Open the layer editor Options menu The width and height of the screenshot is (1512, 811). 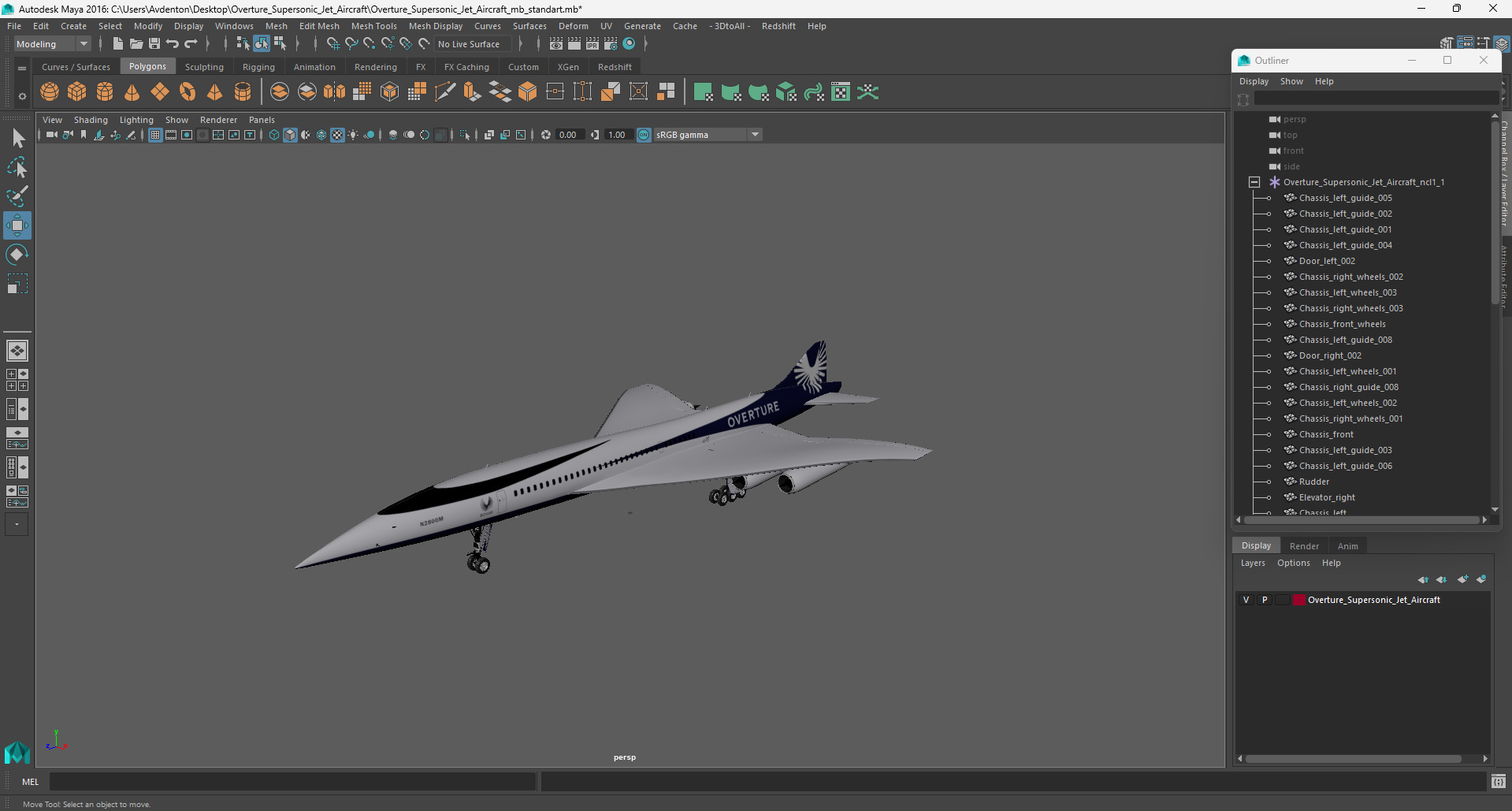coord(1293,563)
